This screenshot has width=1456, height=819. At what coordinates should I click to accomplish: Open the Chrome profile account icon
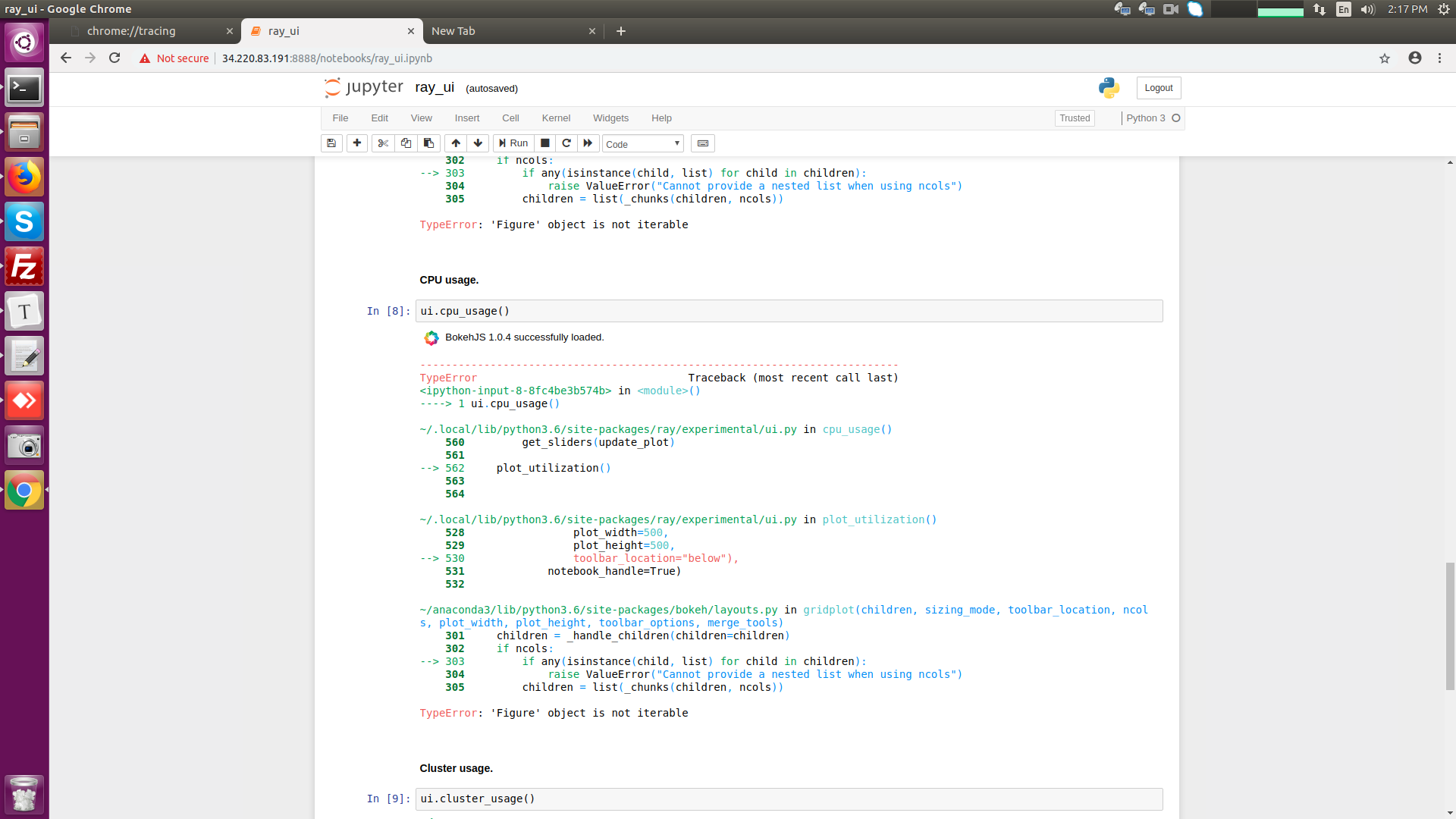(x=1415, y=58)
